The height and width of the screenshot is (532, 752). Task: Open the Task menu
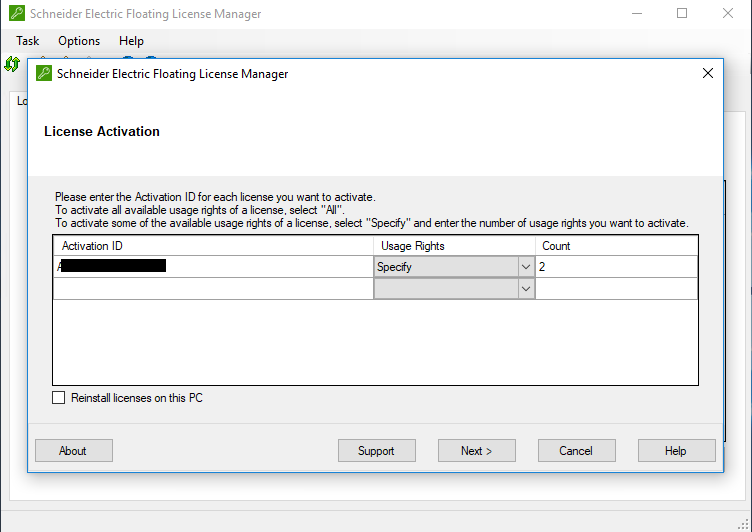pos(27,41)
